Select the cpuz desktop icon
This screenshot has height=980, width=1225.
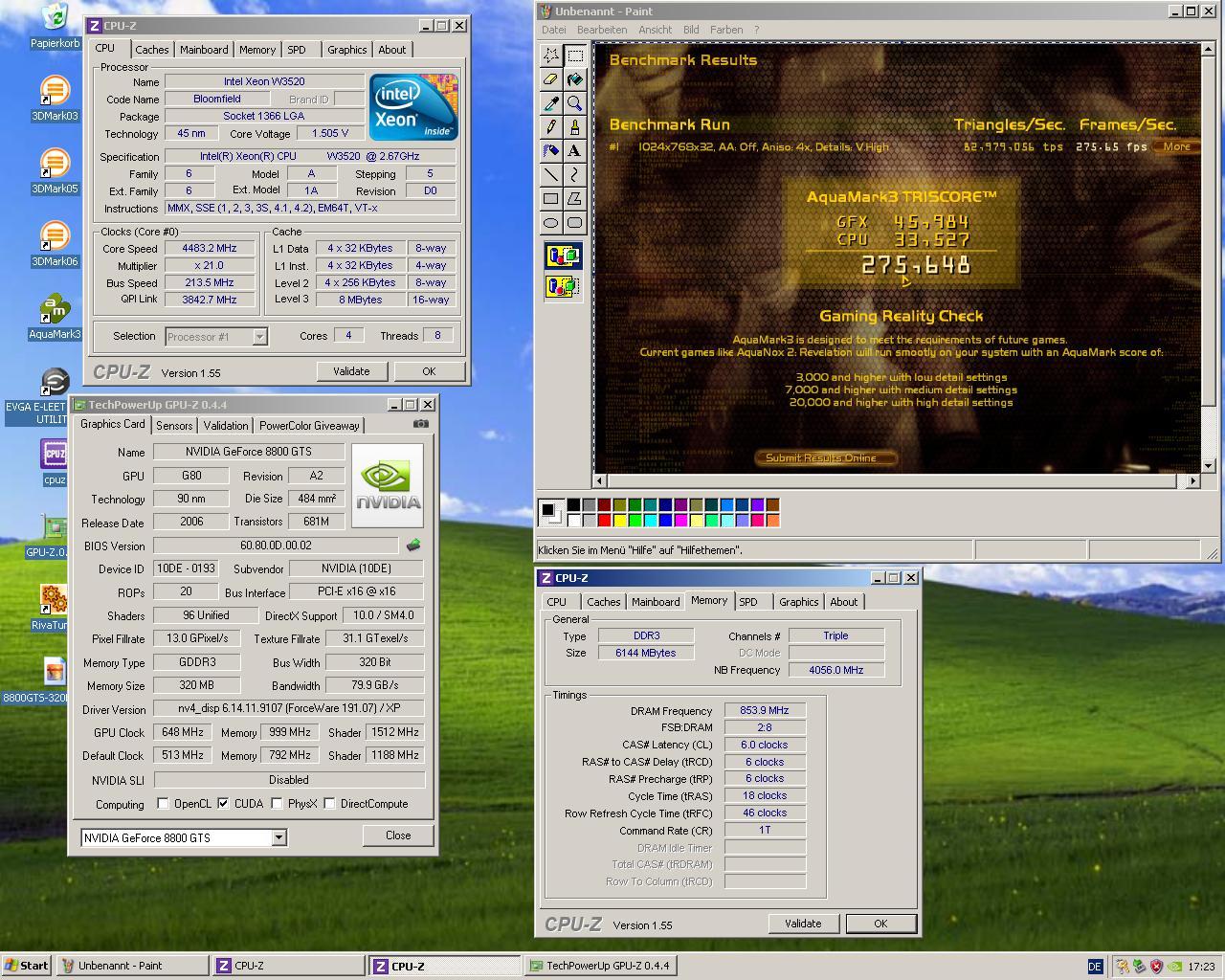[x=55, y=463]
